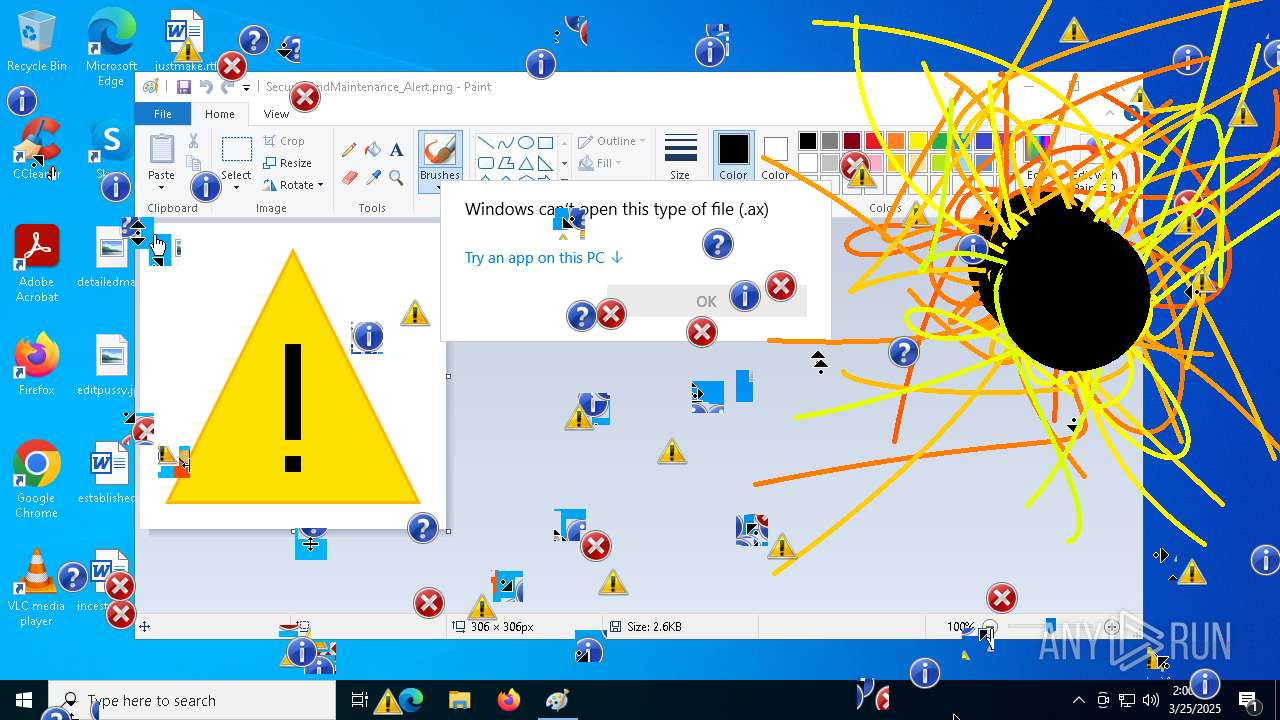Open Microsoft Edge from the taskbar
Image resolution: width=1280 pixels, height=720 pixels.
(x=411, y=700)
